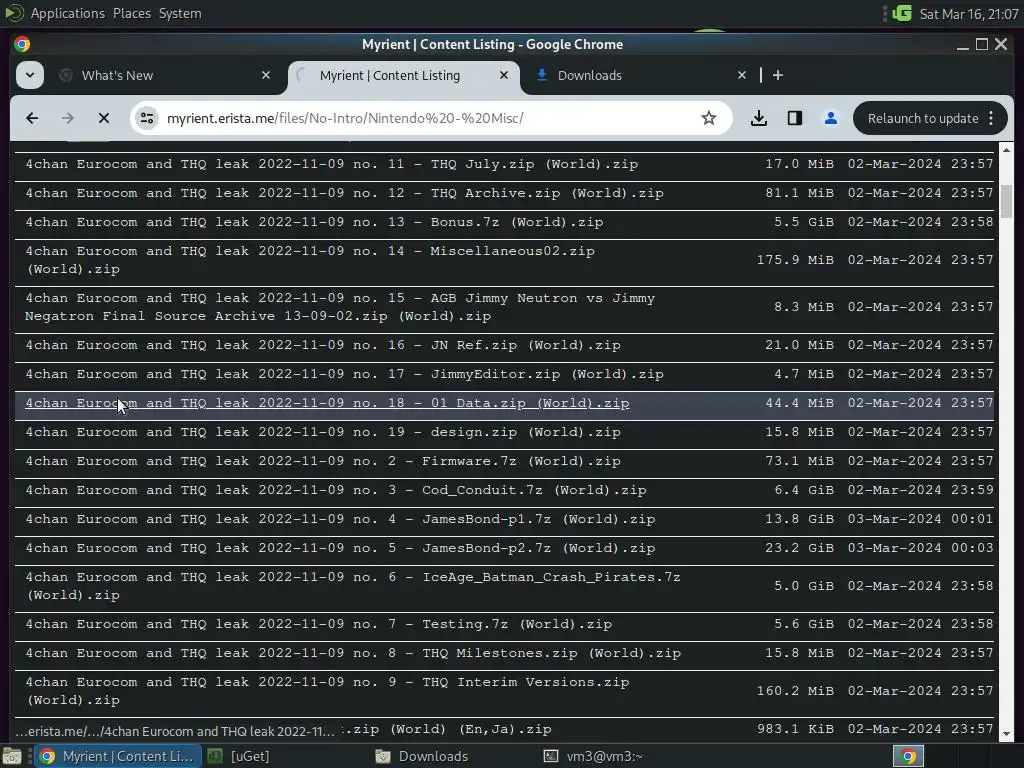Click the 23.2 GiB size cell
The image size is (1024, 768).
(x=799, y=548)
